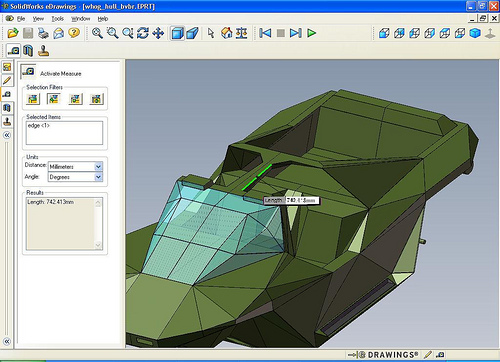Image resolution: width=500 pixels, height=362 pixels.
Task: Toggle the second selection filter
Action: click(x=54, y=99)
